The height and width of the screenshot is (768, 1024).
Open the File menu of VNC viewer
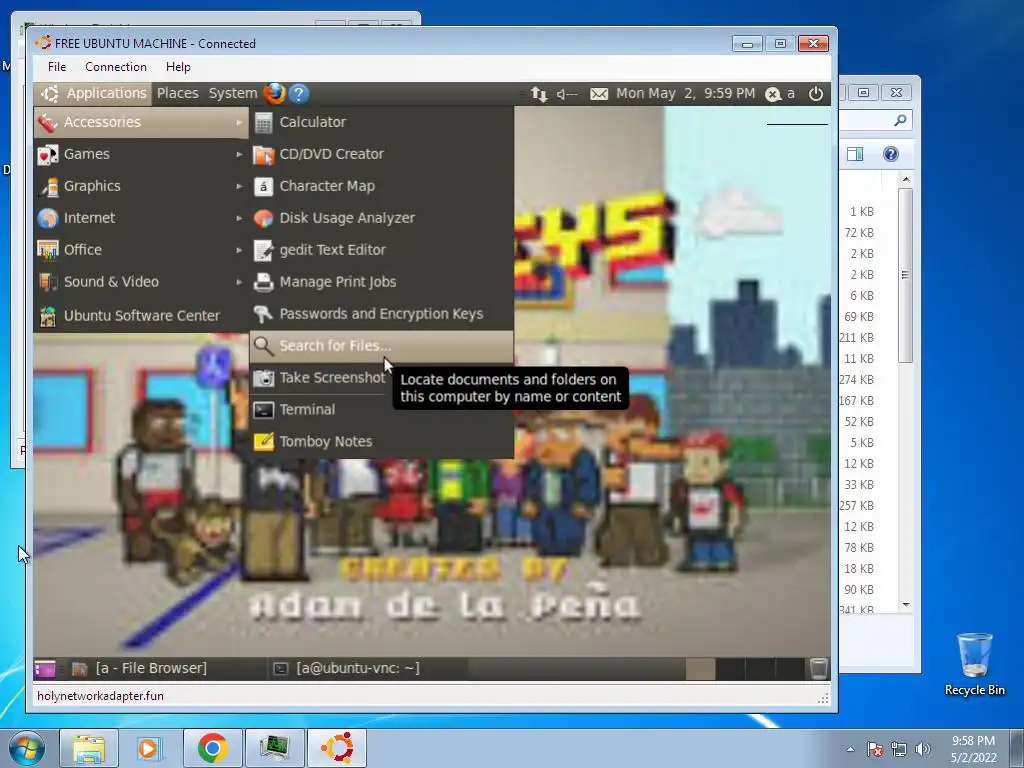pos(57,67)
